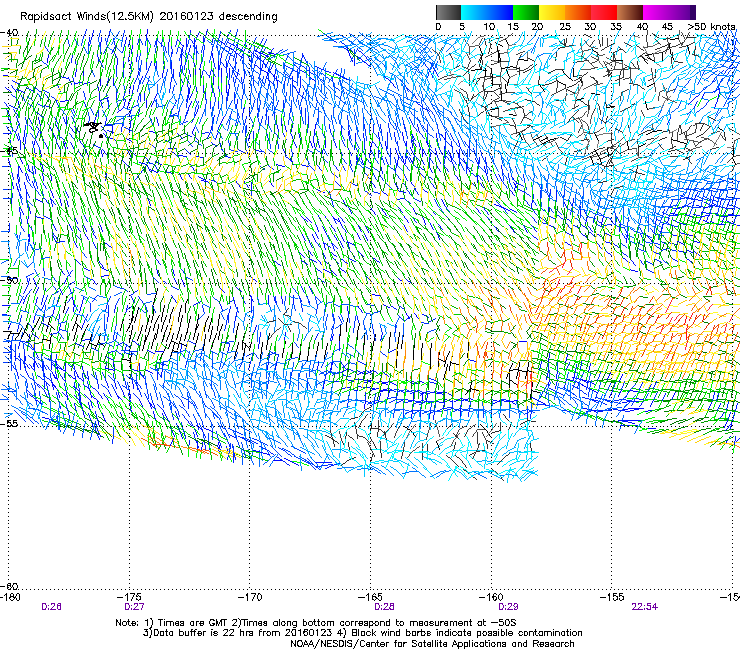Screen dimensions: 740x650
Task: Click the yellow 20-25 knots legend swatch
Action: 552,12
